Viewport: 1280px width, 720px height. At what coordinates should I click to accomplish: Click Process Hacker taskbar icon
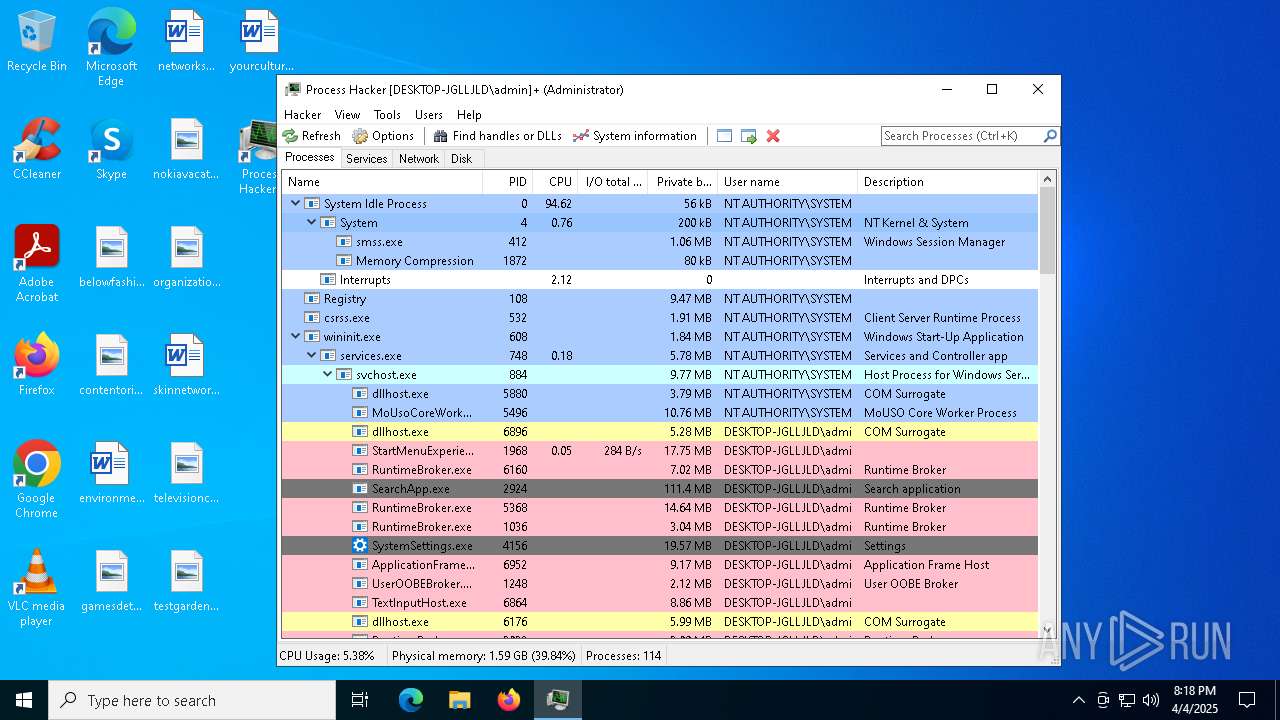click(557, 700)
